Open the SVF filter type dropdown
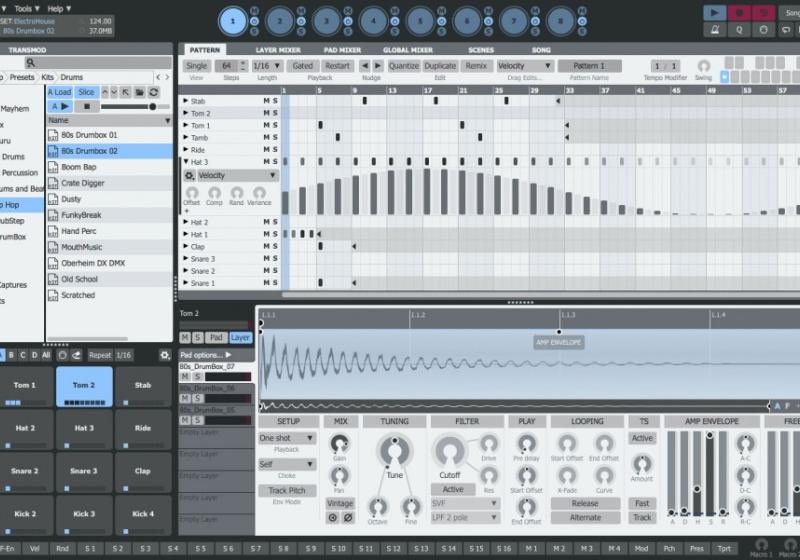This screenshot has height=560, width=800. point(465,504)
